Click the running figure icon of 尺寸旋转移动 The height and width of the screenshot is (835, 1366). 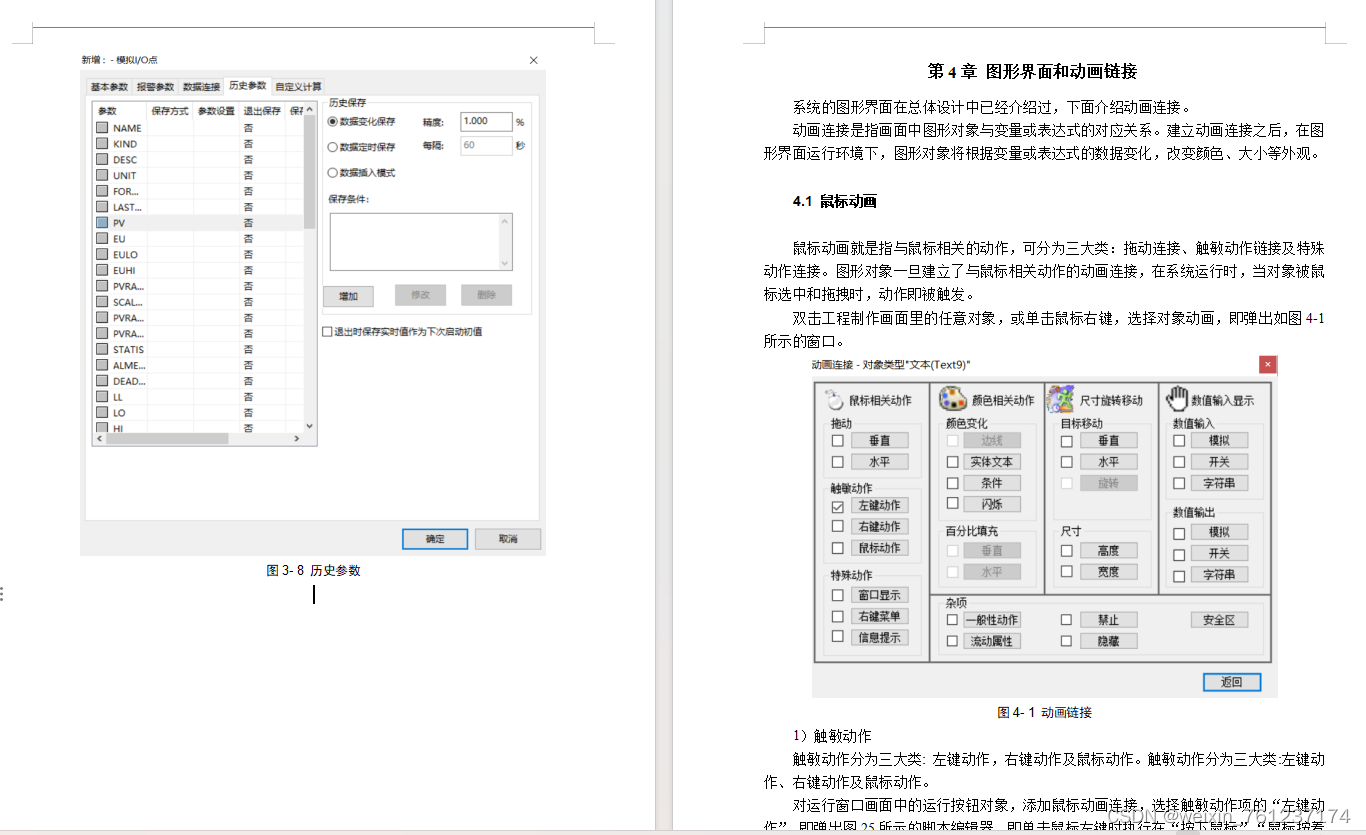click(x=1060, y=399)
